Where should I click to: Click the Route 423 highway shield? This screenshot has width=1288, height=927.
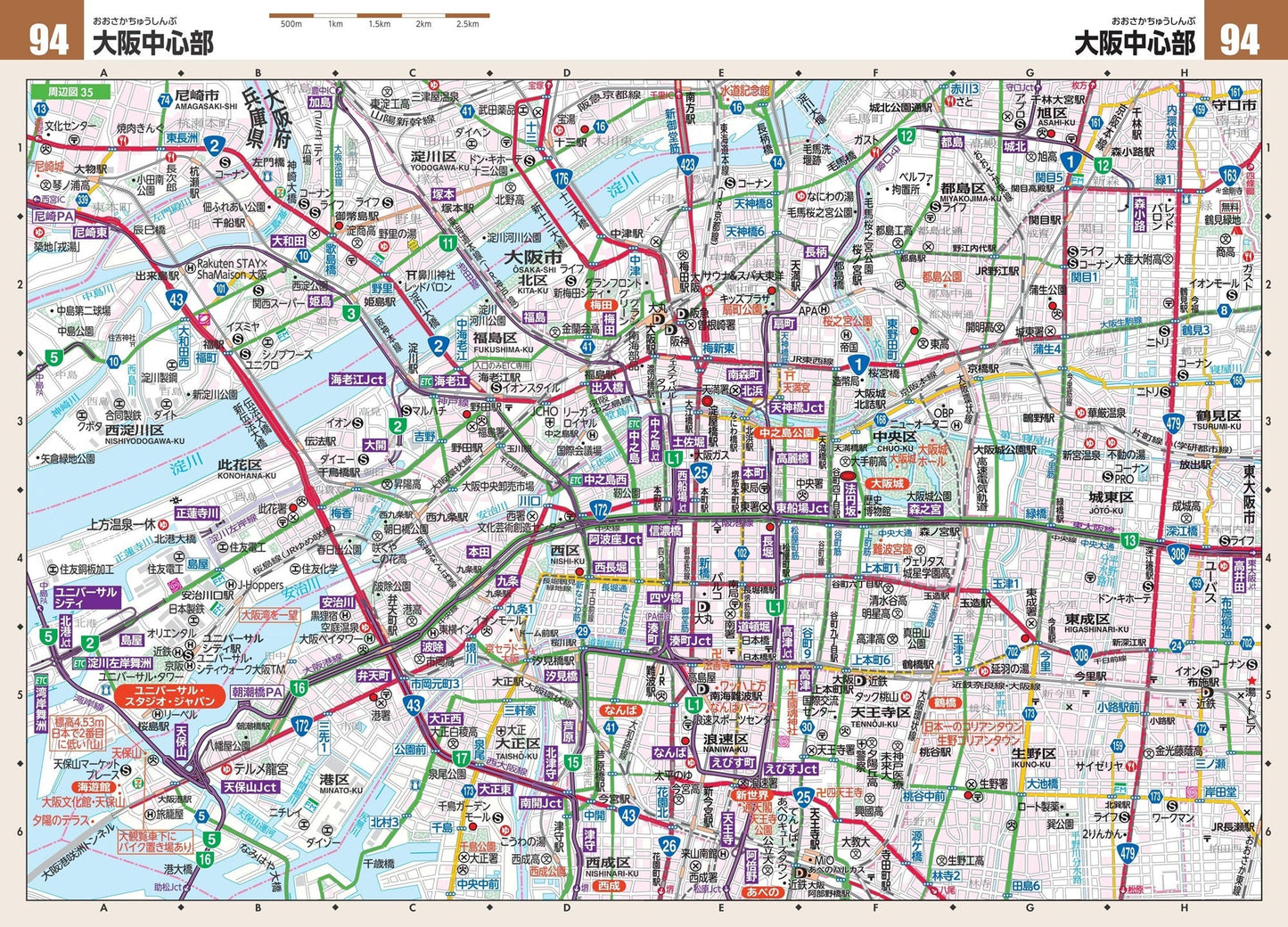pos(686,164)
